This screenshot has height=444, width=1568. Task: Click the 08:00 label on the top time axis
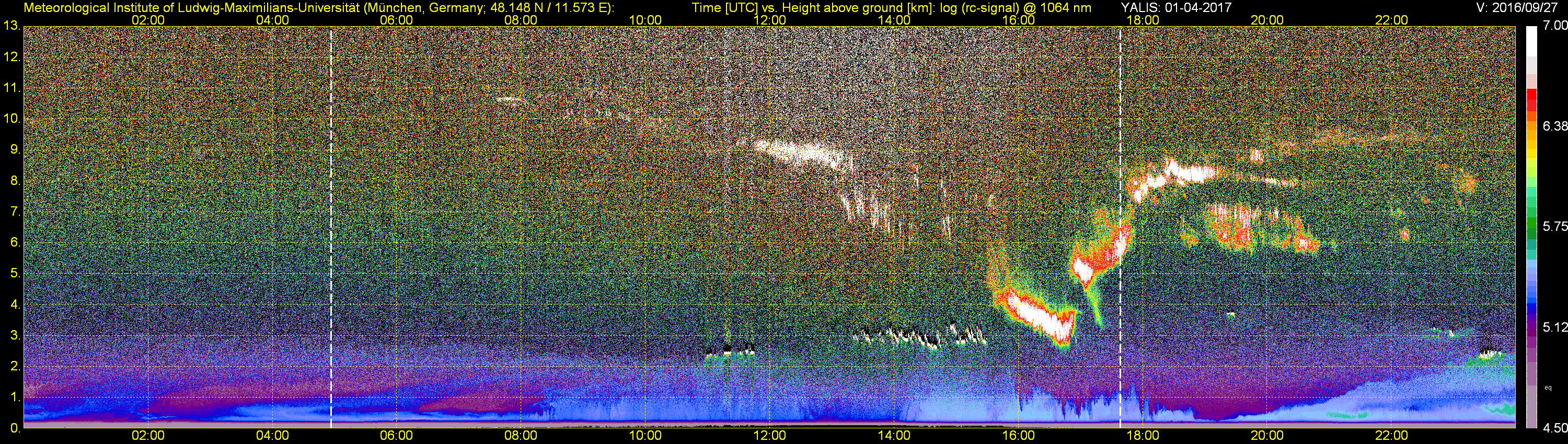tap(521, 20)
